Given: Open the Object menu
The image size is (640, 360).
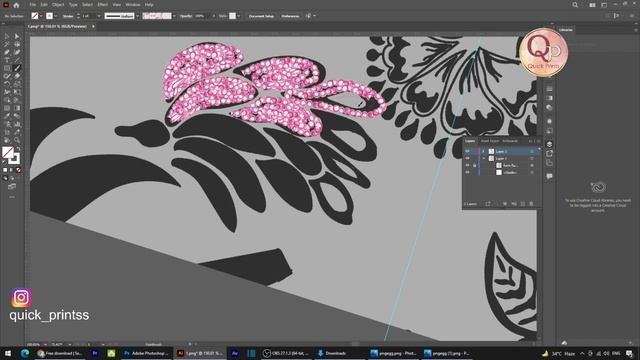Looking at the screenshot, I should (58, 5).
